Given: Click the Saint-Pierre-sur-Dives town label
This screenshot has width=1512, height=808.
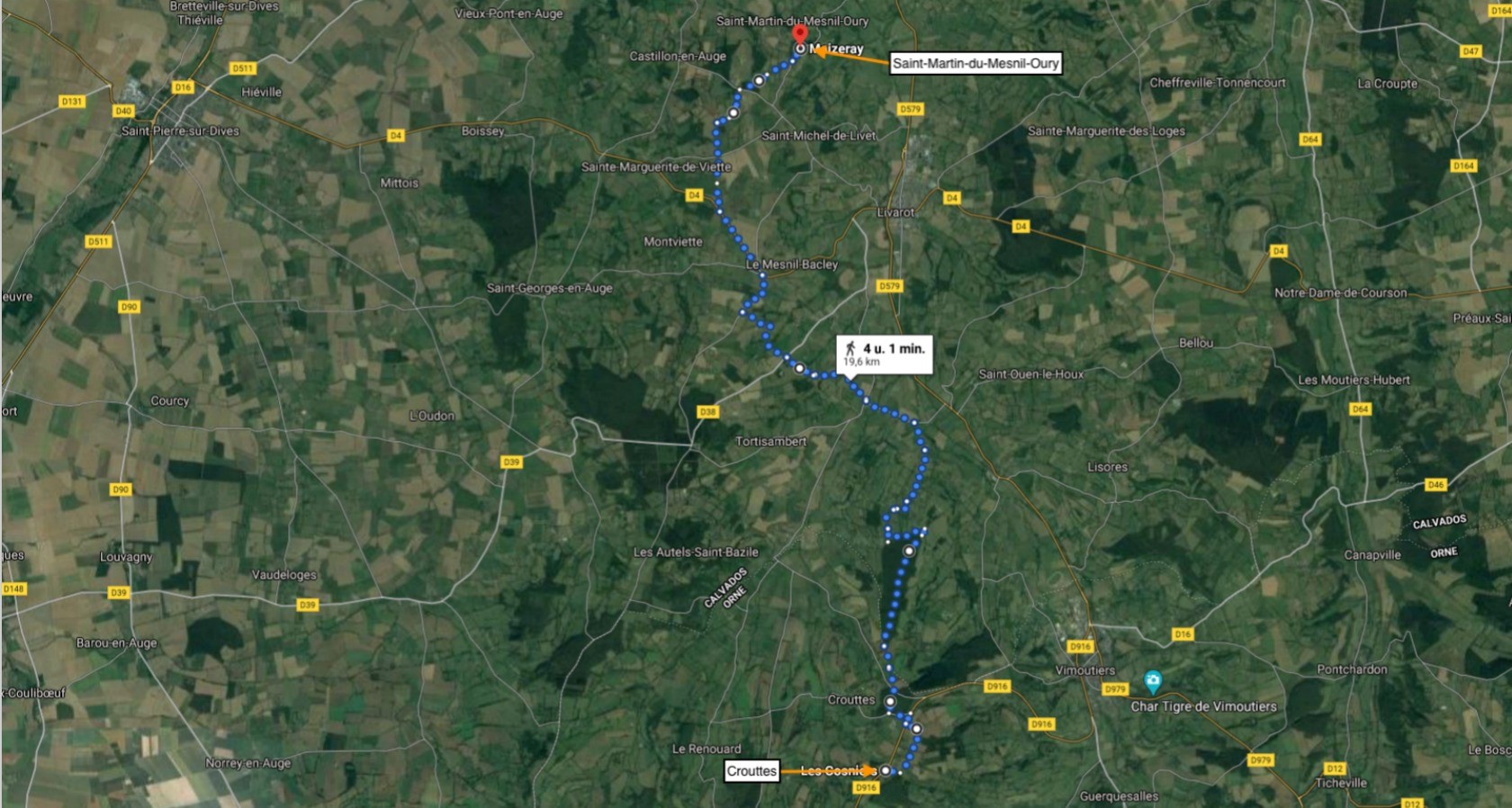Looking at the screenshot, I should [180, 130].
